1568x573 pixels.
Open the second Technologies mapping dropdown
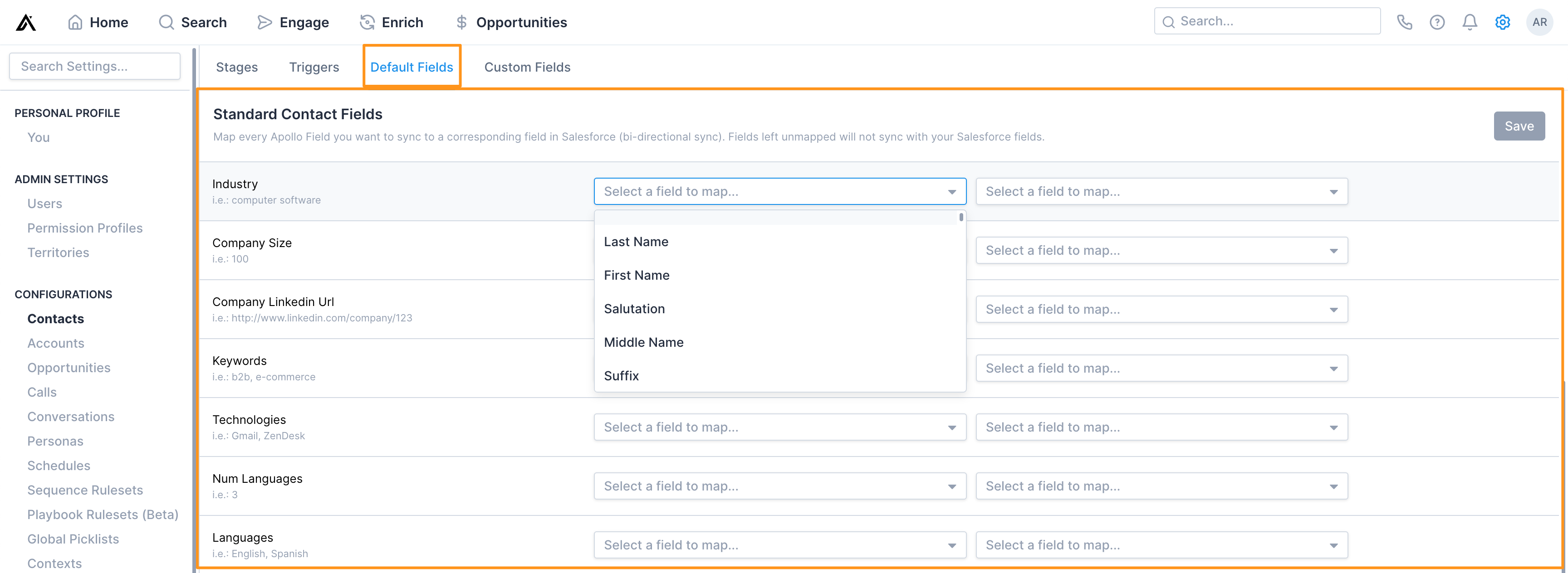tap(1162, 427)
